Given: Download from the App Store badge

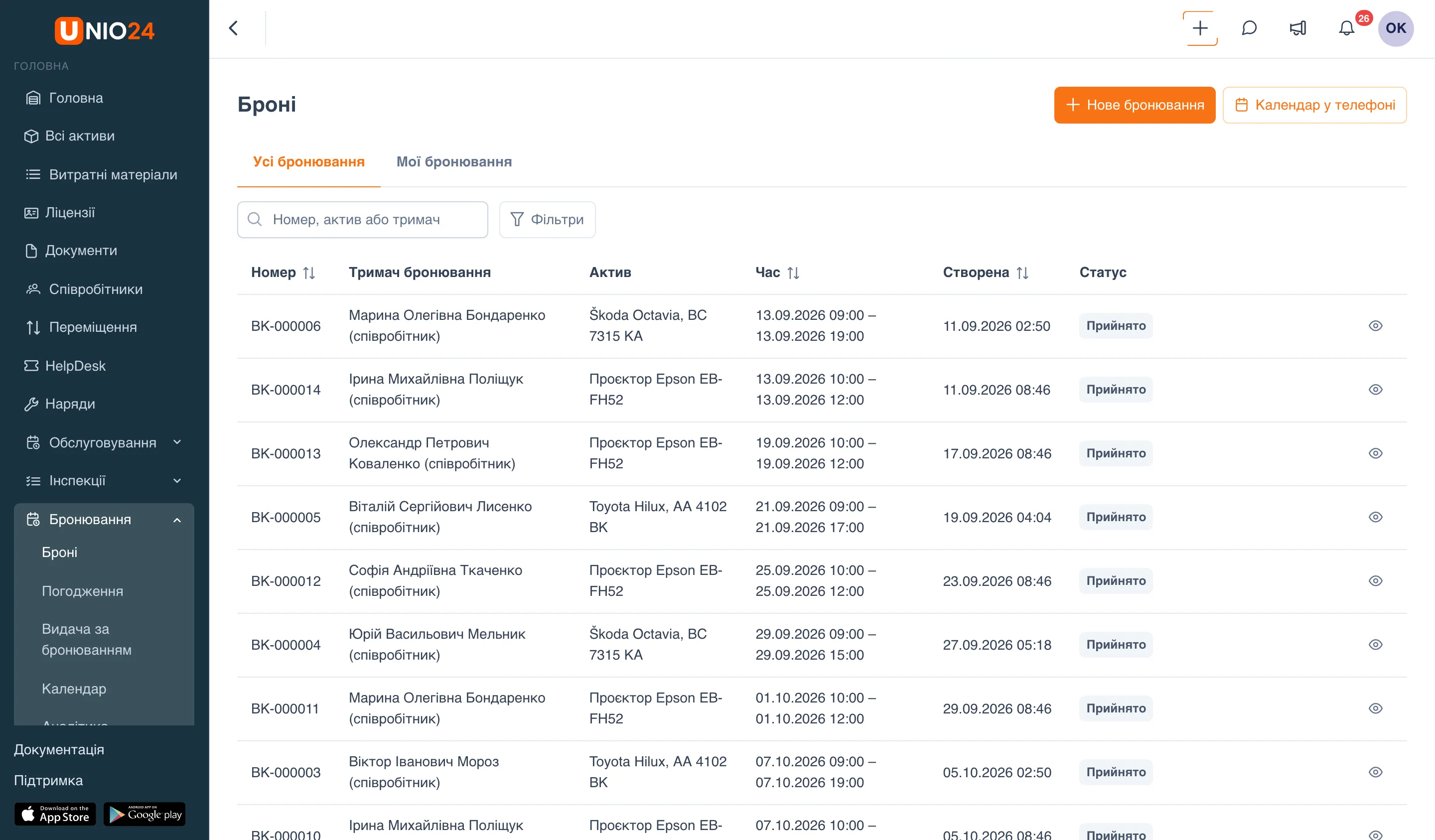Looking at the screenshot, I should [55, 814].
